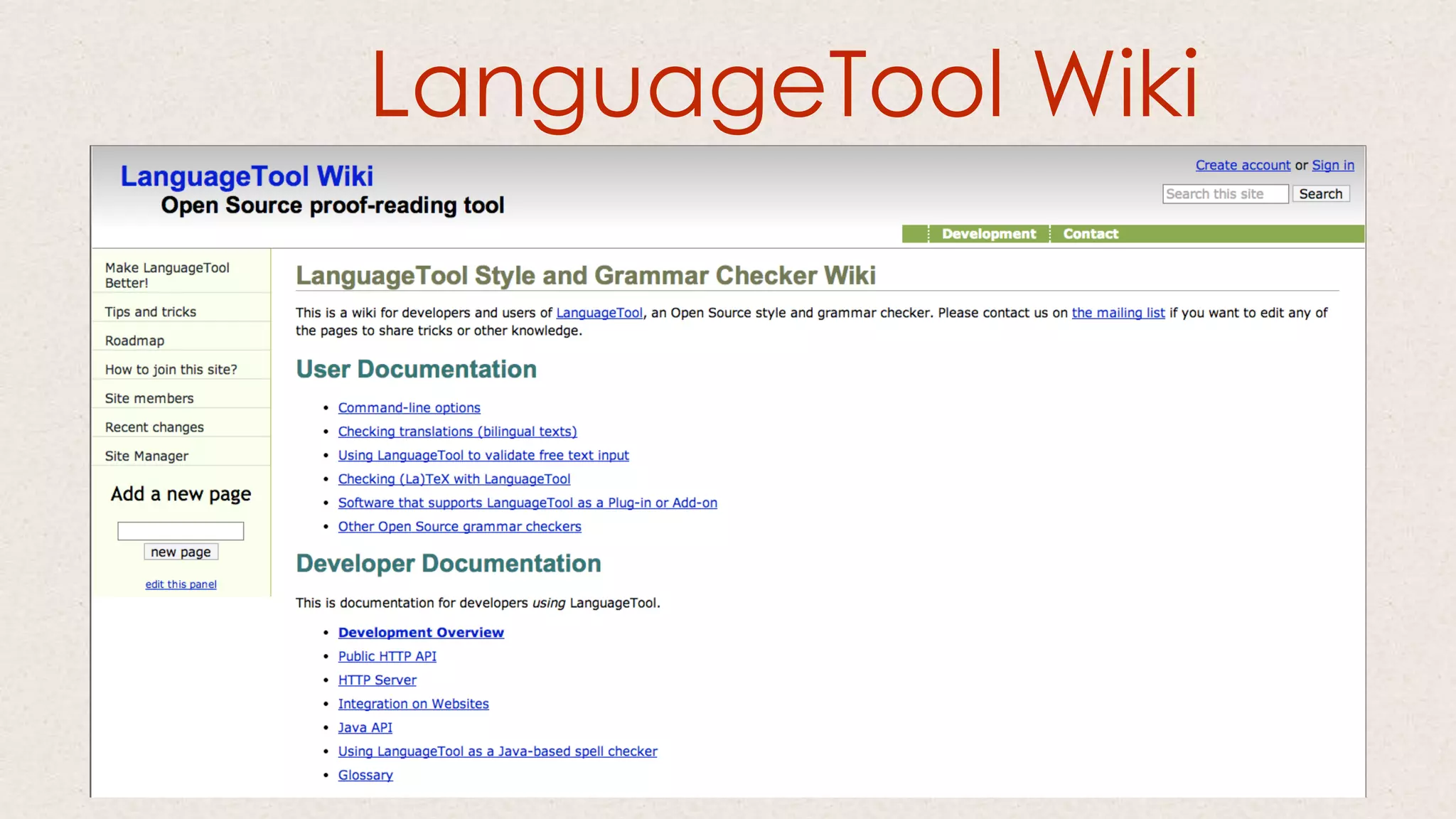This screenshot has width=1456, height=819.
Task: Follow the LanguageTool link in intro text
Action: 599,313
